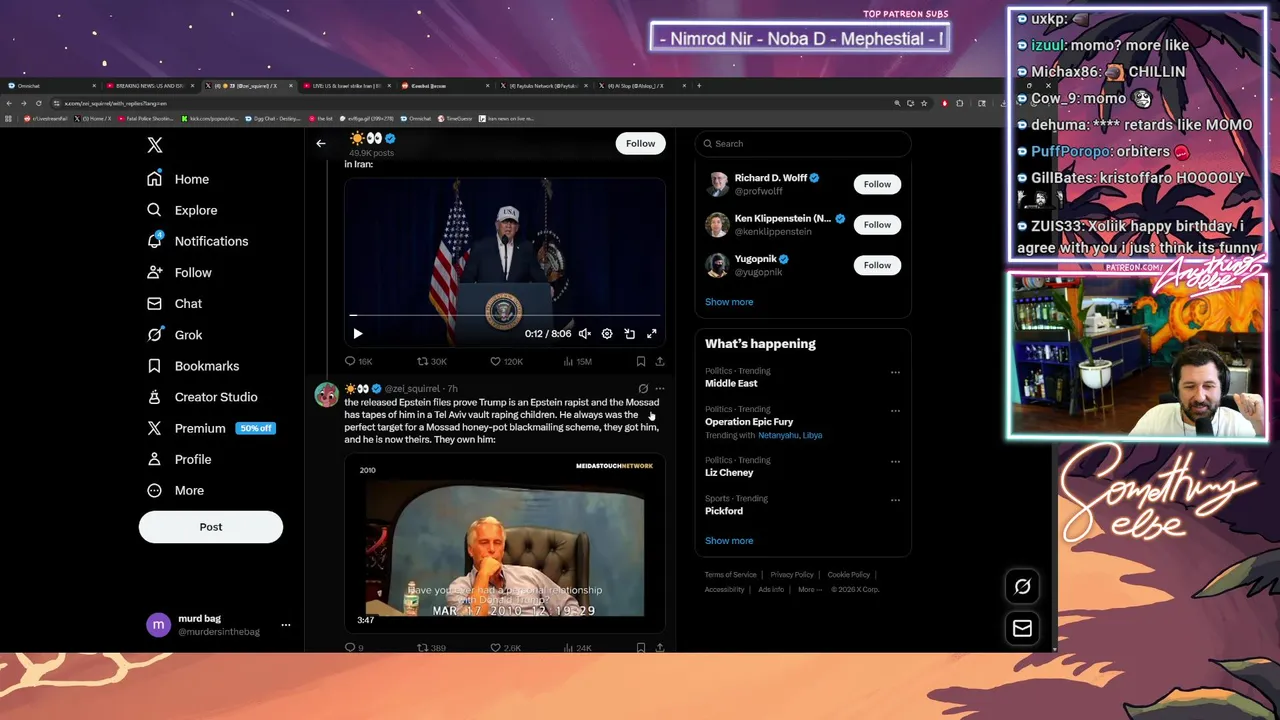The height and width of the screenshot is (720, 1280).
Task: Open Richard D. Wolff's profile name
Action: 771,178
